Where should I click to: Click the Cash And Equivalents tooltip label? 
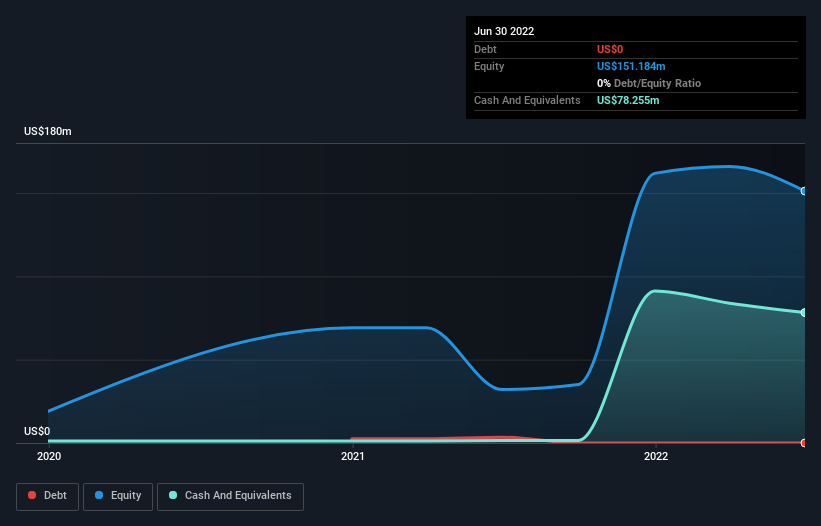[x=527, y=100]
